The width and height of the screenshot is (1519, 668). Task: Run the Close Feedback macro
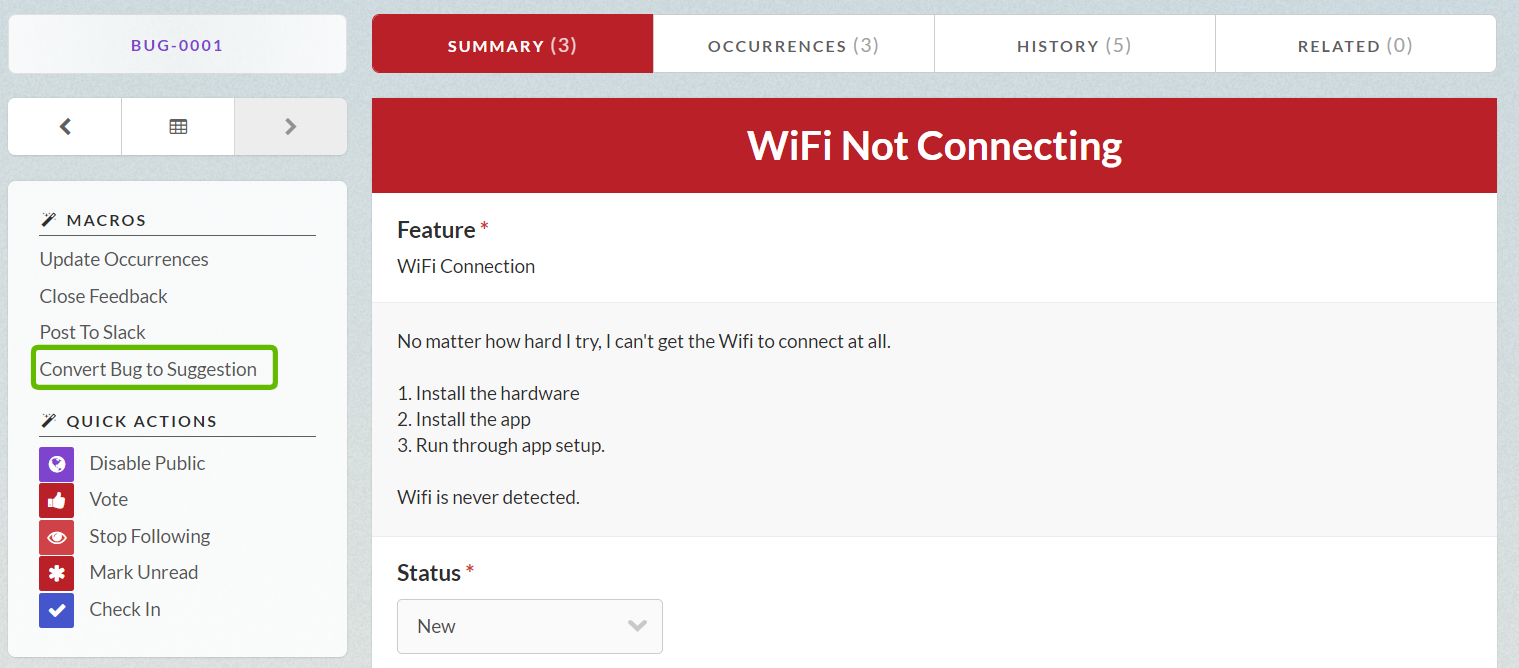(x=104, y=296)
